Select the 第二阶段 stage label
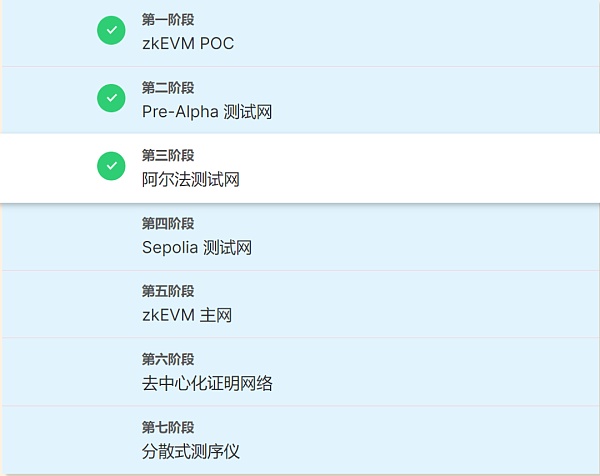This screenshot has width=600, height=476. (168, 88)
